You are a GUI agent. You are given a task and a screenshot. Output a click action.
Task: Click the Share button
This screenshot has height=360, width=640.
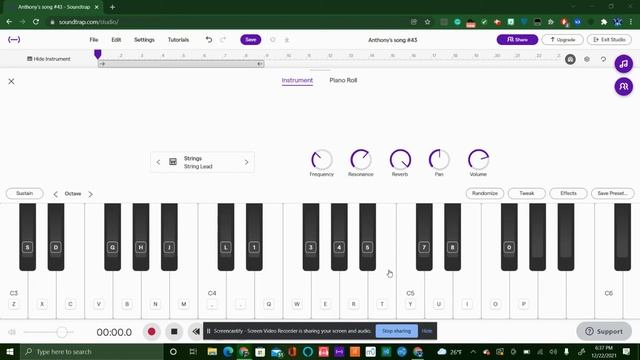[x=517, y=40]
